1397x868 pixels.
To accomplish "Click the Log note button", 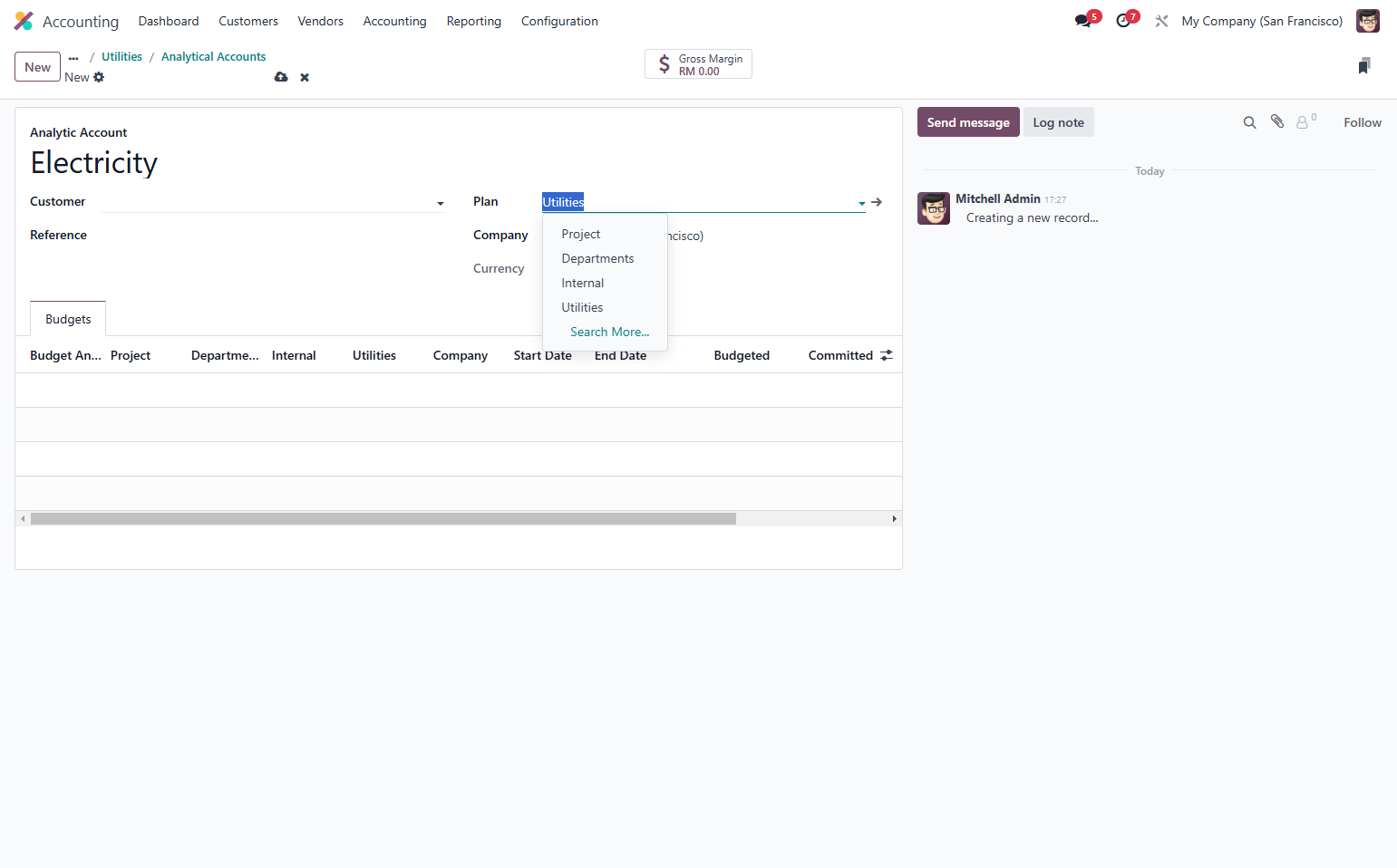I will (1059, 122).
